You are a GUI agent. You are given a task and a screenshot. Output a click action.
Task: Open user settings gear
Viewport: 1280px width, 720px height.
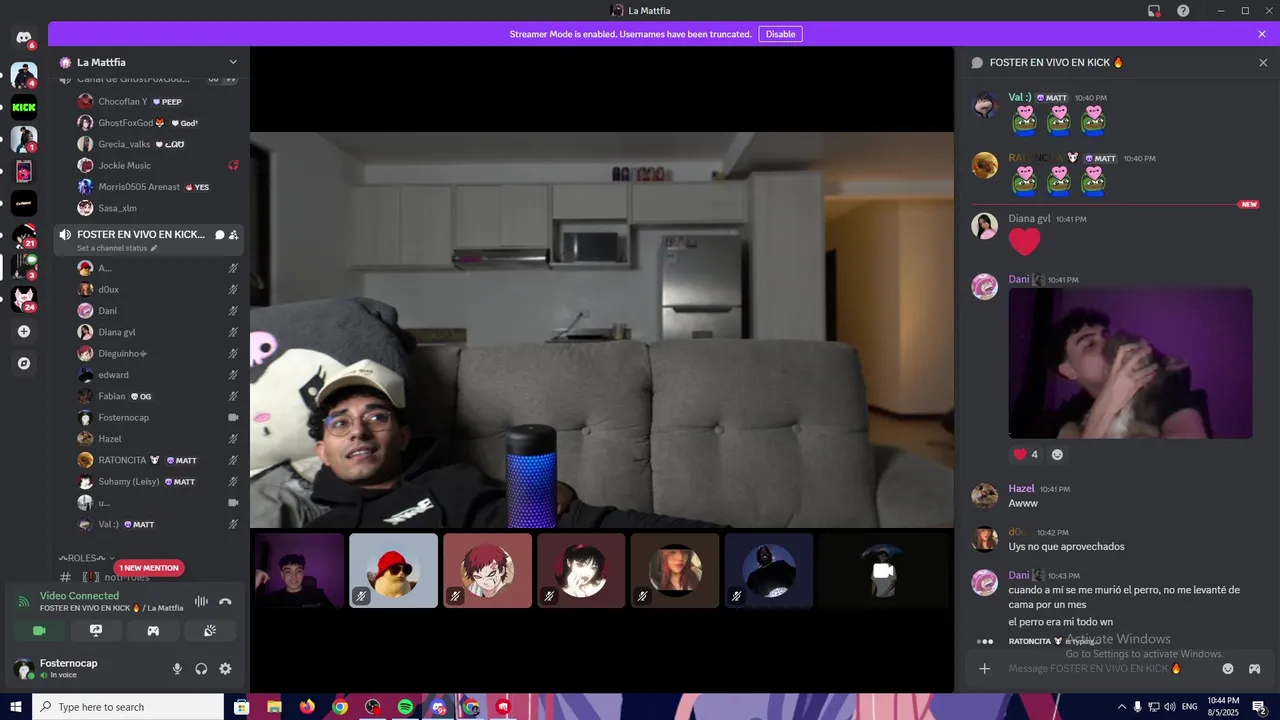pos(225,669)
